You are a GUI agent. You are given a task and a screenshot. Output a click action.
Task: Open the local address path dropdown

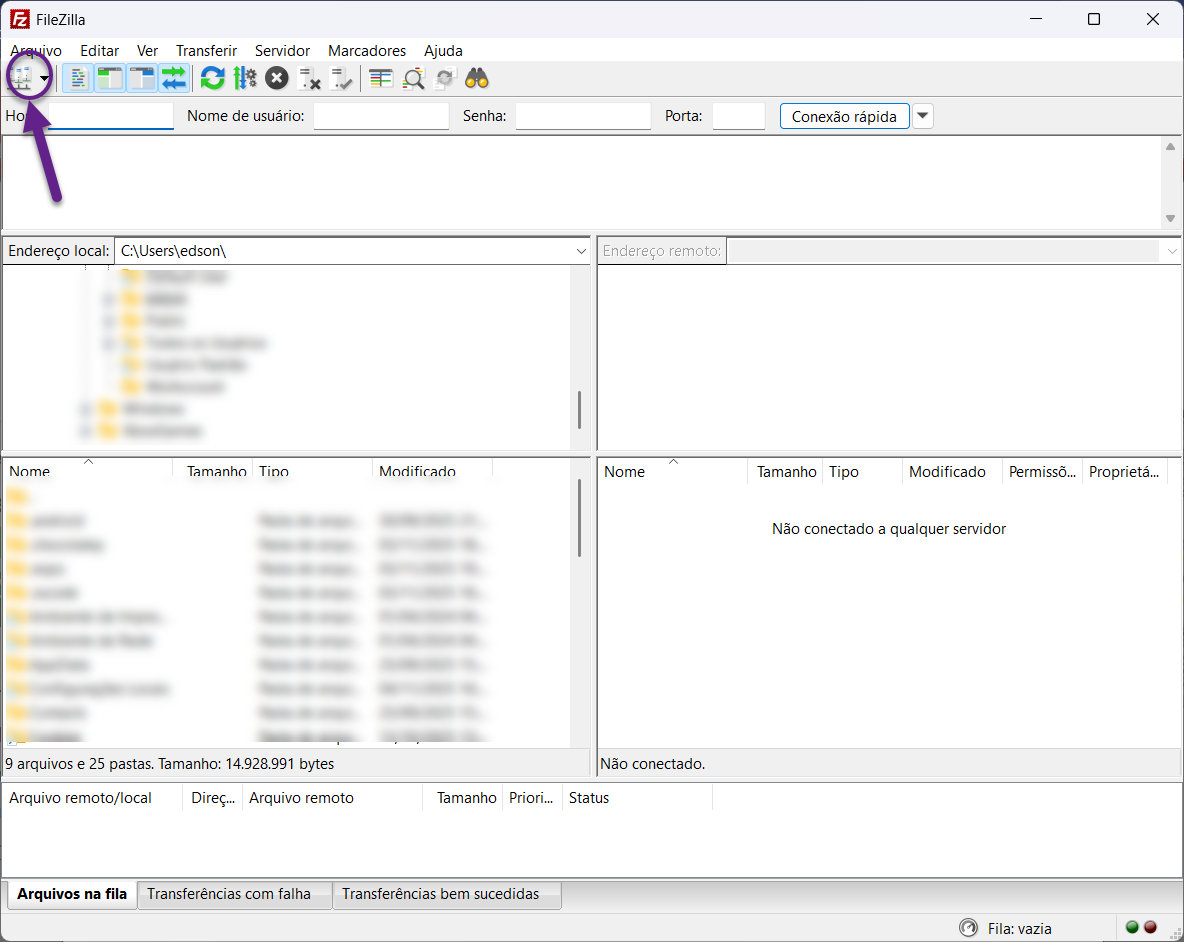(581, 251)
